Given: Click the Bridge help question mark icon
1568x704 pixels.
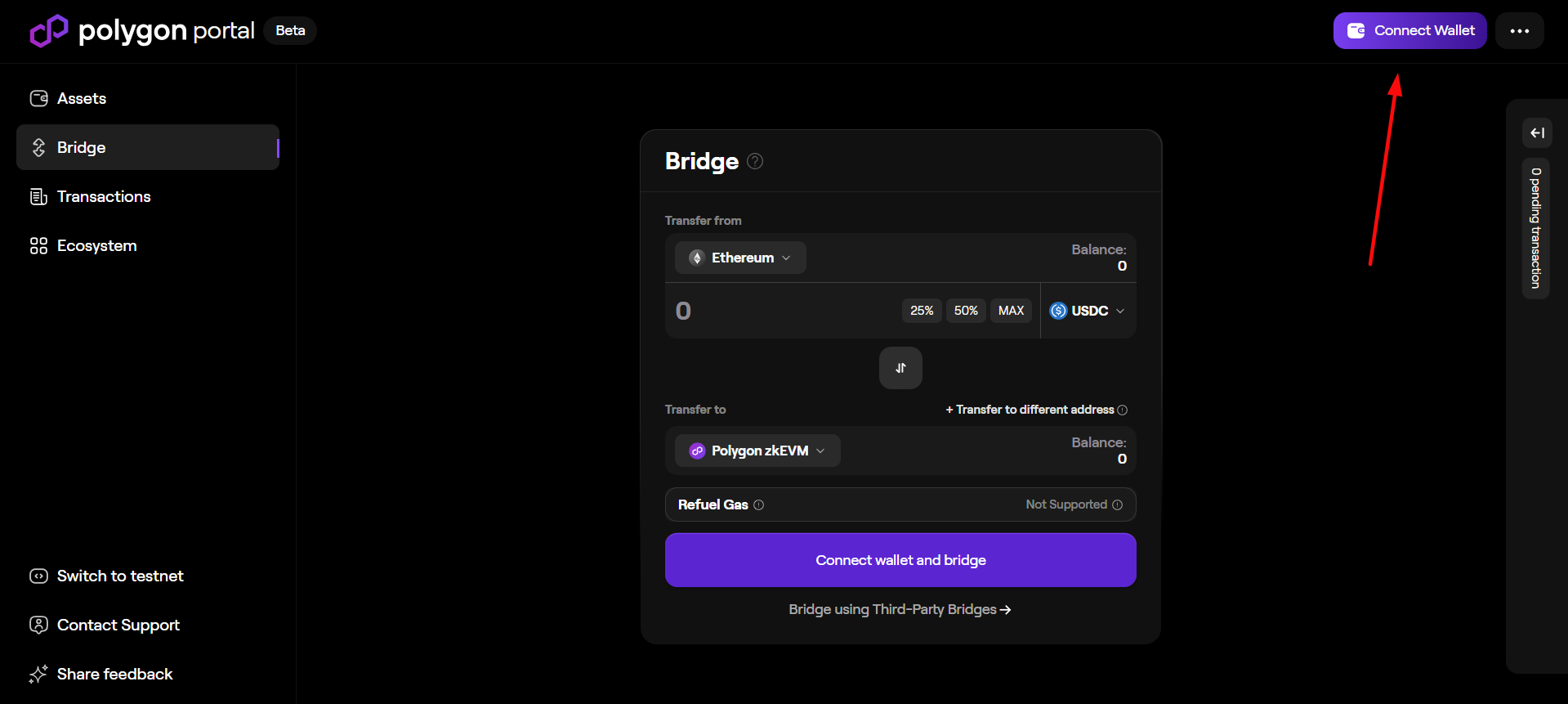Looking at the screenshot, I should tap(755, 161).
